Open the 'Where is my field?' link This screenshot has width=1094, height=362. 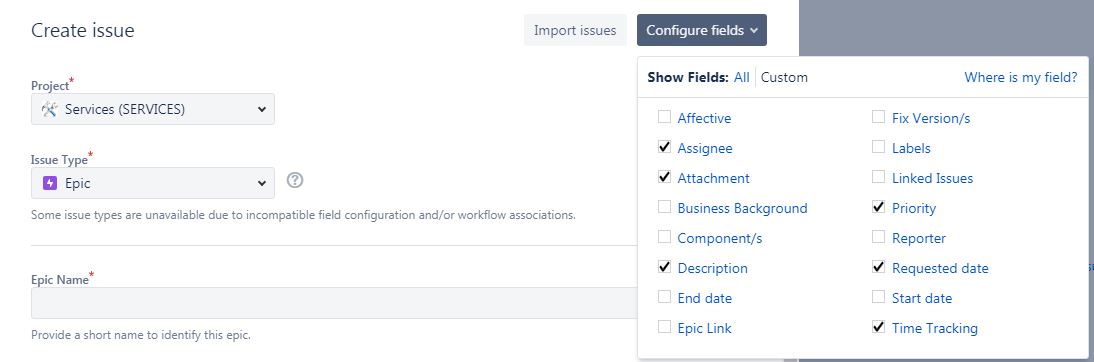[1021, 77]
